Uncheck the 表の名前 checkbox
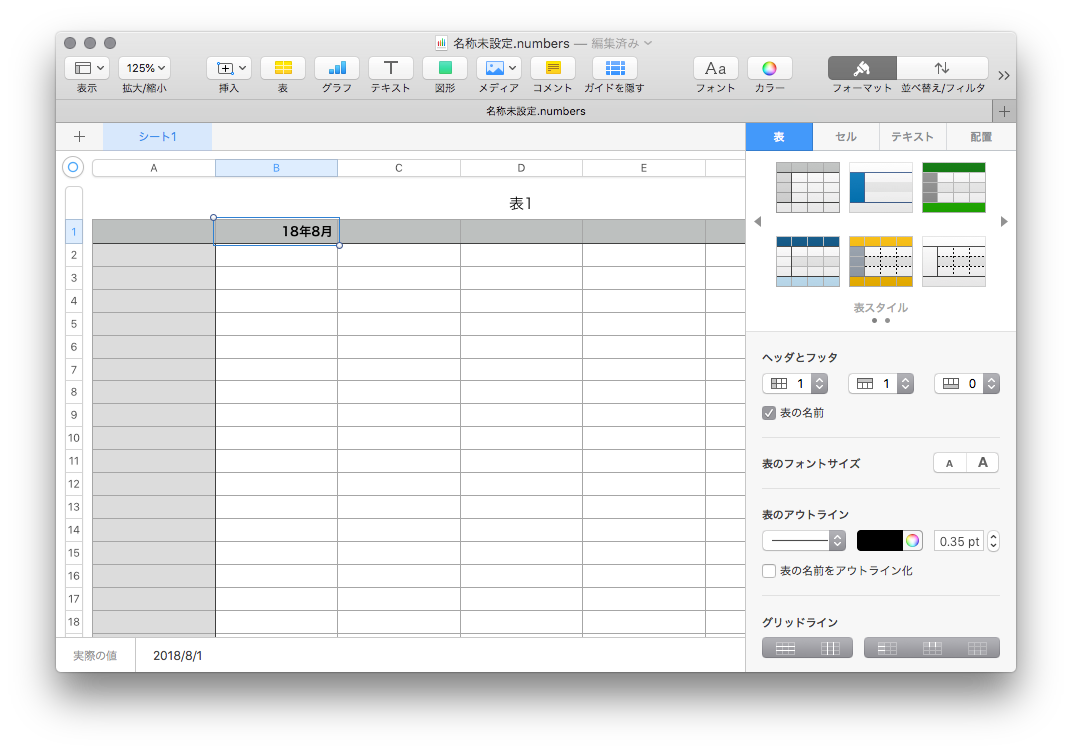This screenshot has width=1072, height=752. [x=769, y=413]
